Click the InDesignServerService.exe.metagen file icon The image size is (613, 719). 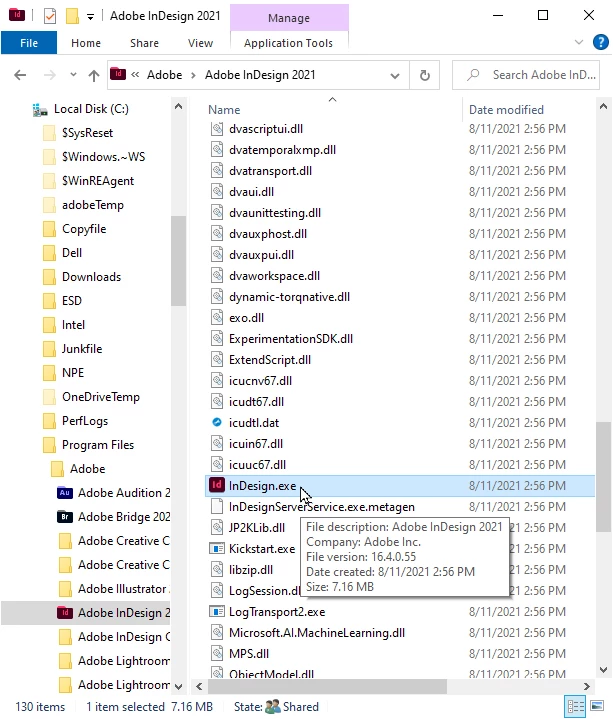(217, 506)
